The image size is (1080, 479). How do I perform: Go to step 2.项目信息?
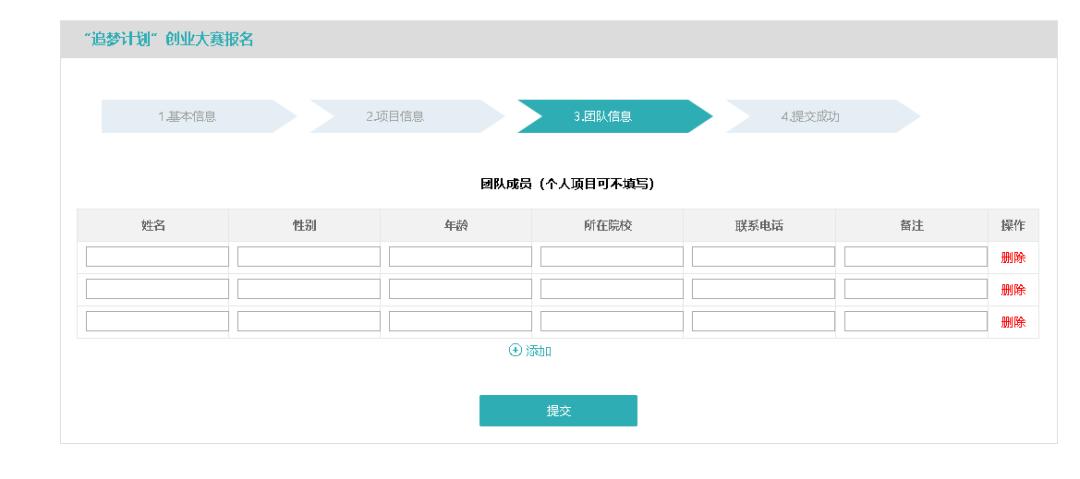[395, 117]
